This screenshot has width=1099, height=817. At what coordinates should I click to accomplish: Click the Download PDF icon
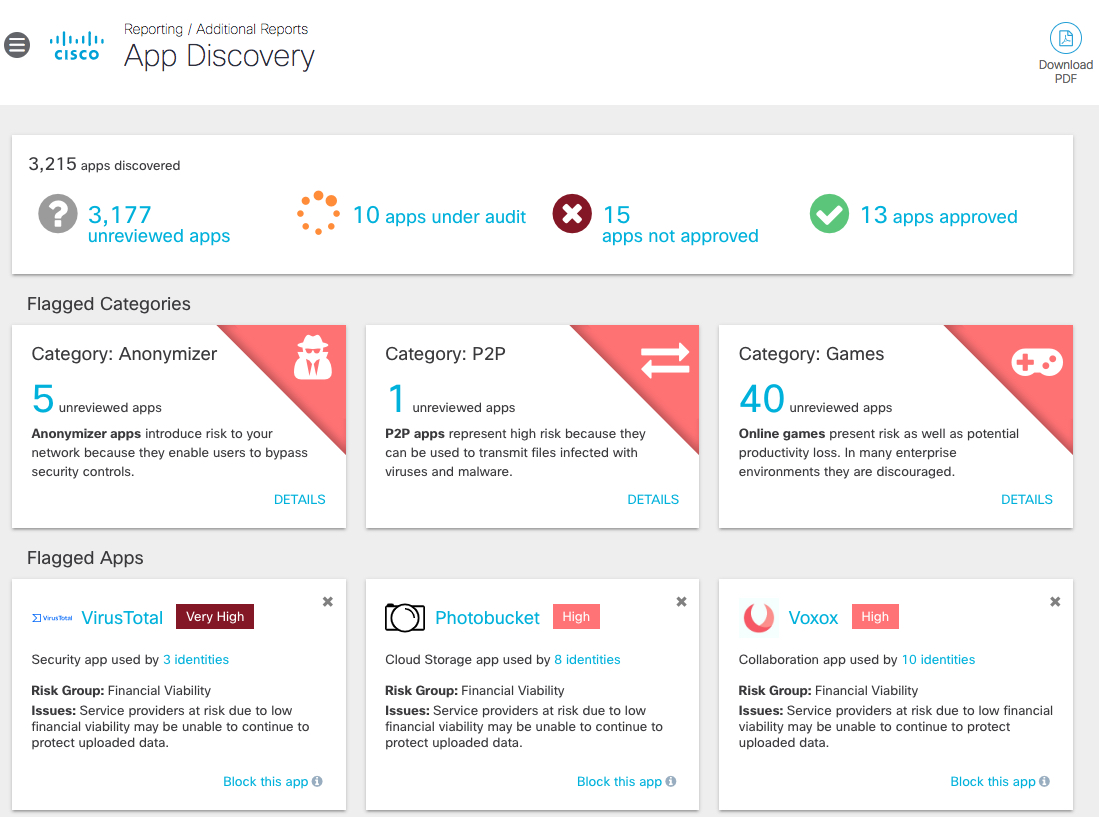(x=1065, y=39)
